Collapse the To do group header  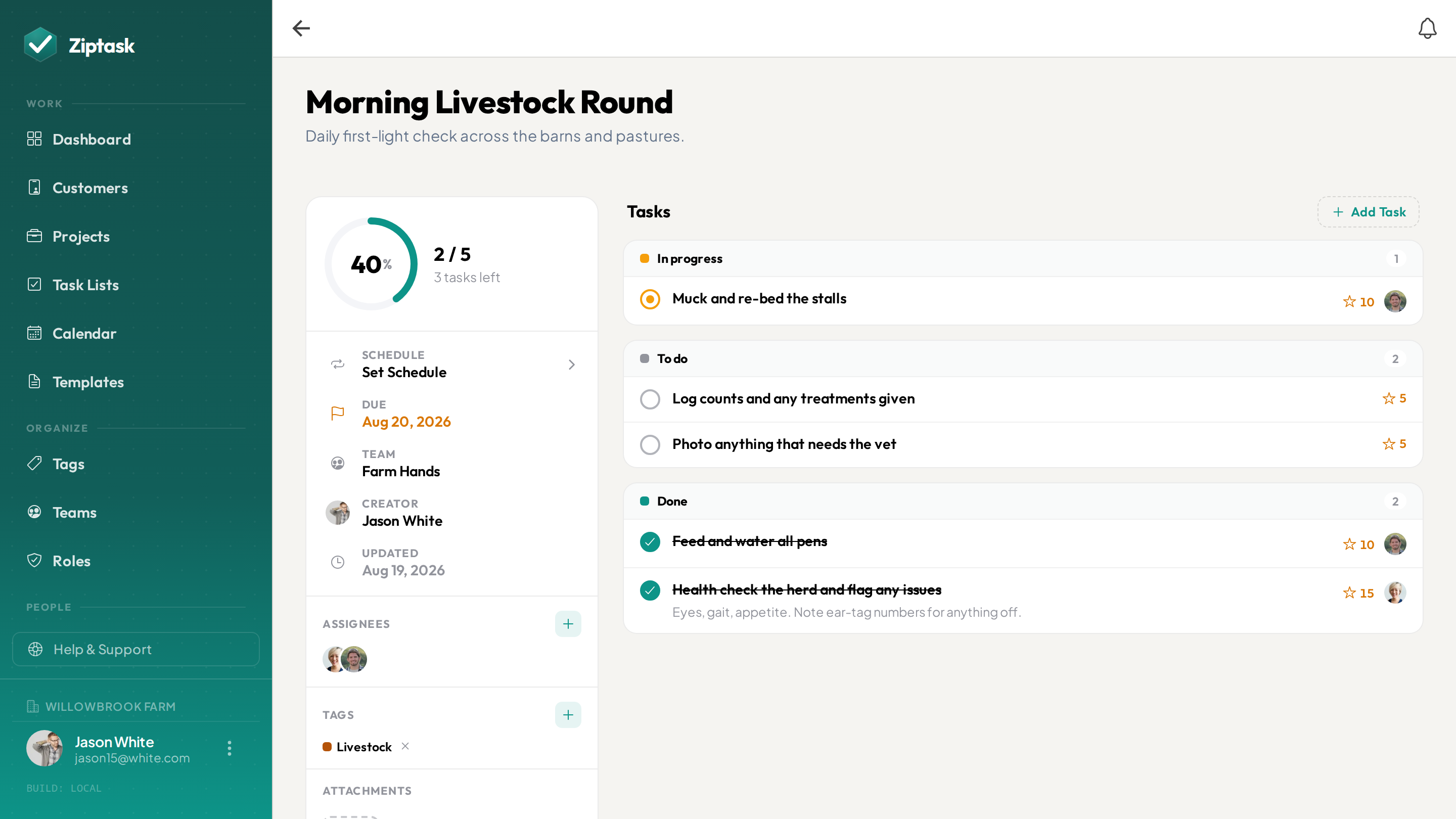(1023, 358)
